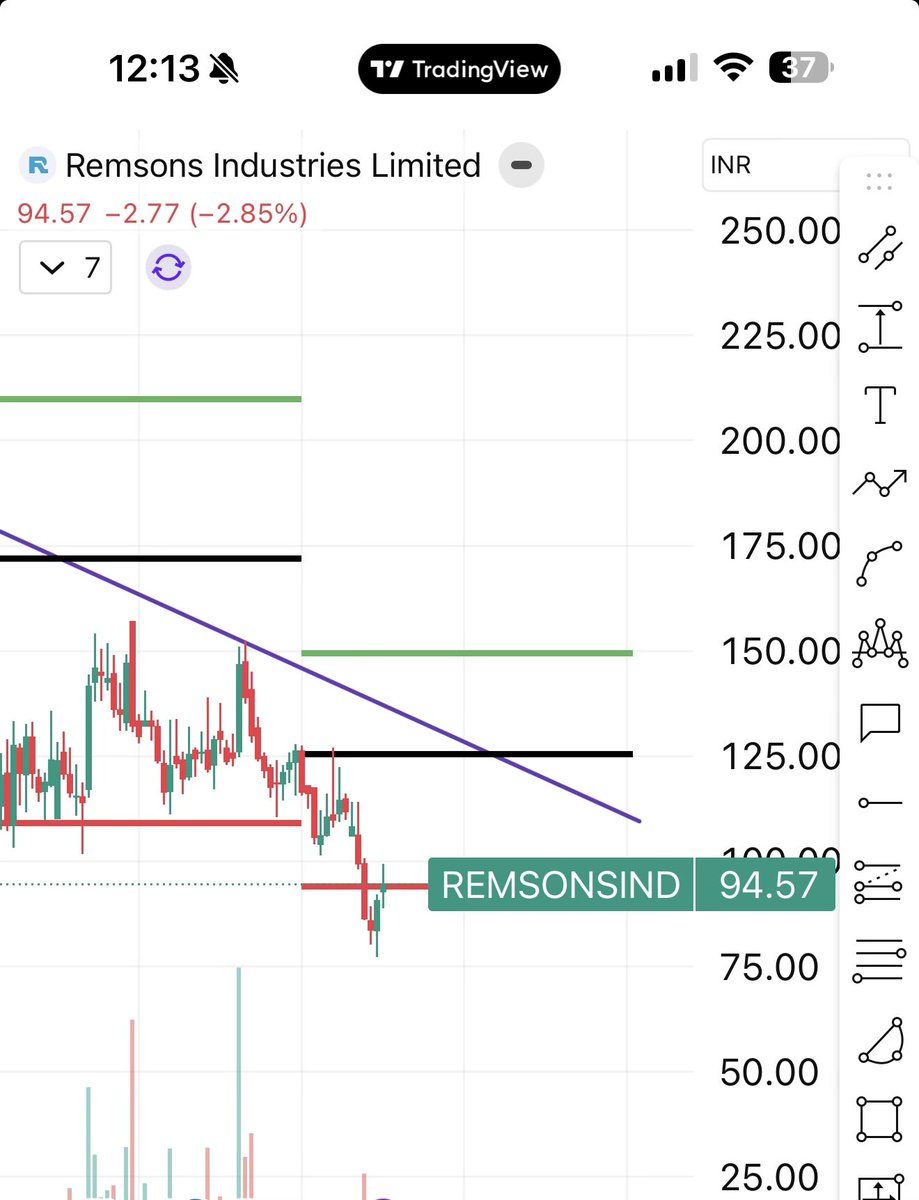Tap the 200.00 price axis label

pos(780,440)
